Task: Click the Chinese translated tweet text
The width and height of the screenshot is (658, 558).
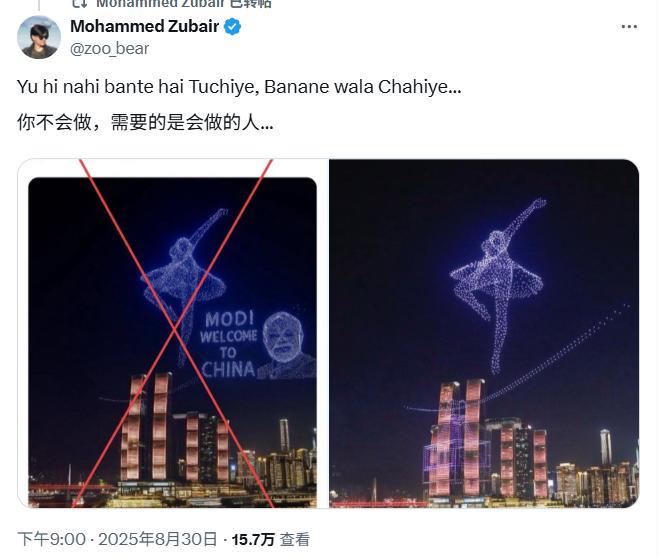Action: (145, 123)
